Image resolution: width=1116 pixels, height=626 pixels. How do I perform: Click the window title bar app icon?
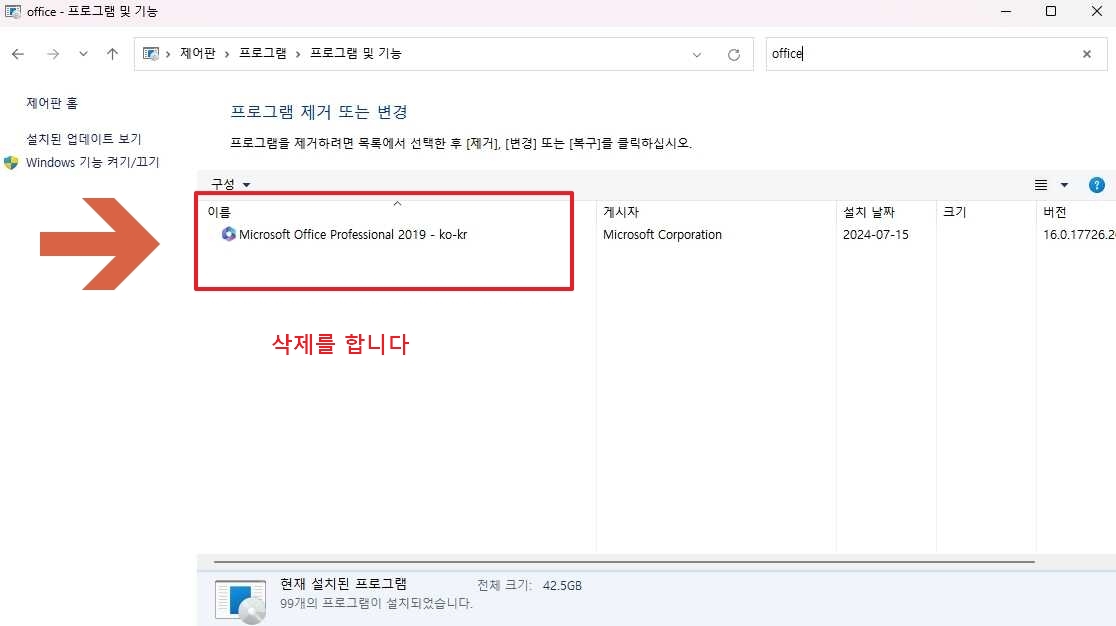13,11
